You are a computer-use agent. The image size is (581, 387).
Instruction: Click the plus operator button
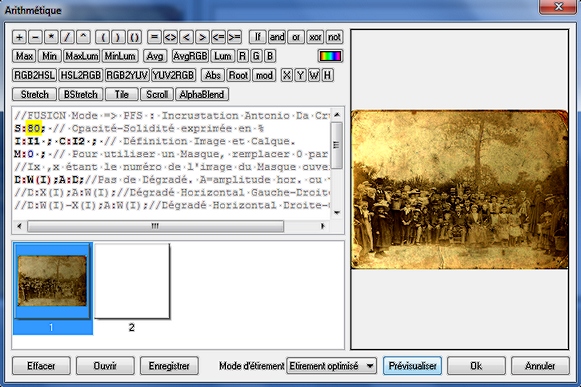[x=19, y=37]
